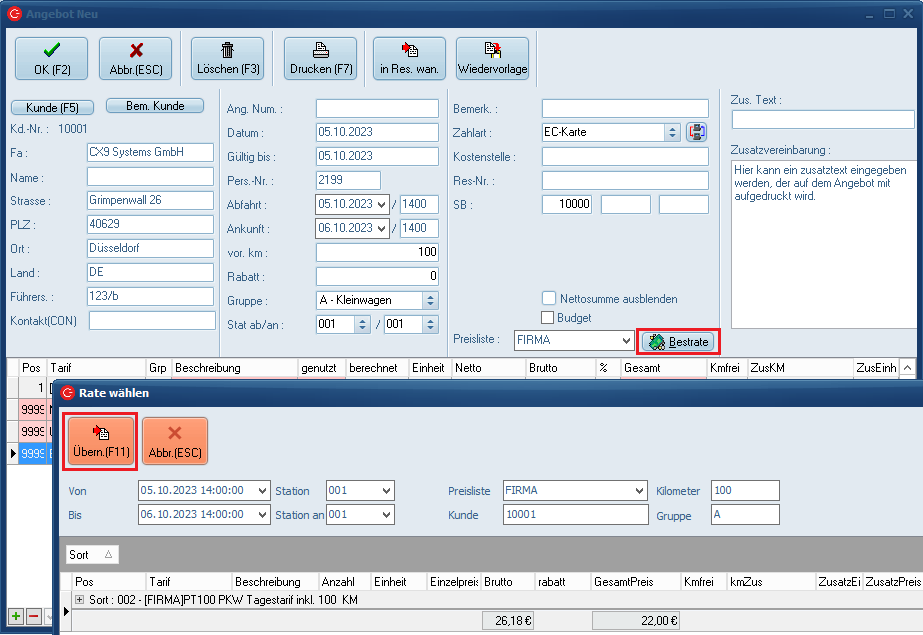Open the Abfahrt date dropdown
The height and width of the screenshot is (635, 923).
(x=381, y=204)
